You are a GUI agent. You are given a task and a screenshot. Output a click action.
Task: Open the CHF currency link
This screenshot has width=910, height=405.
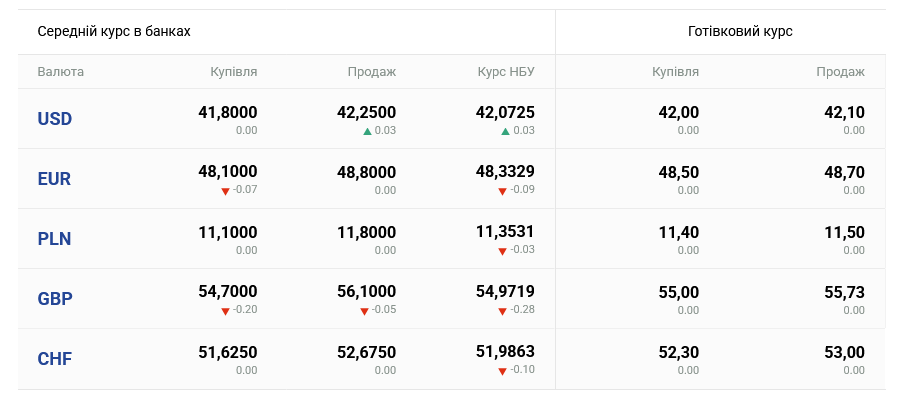coord(54,359)
